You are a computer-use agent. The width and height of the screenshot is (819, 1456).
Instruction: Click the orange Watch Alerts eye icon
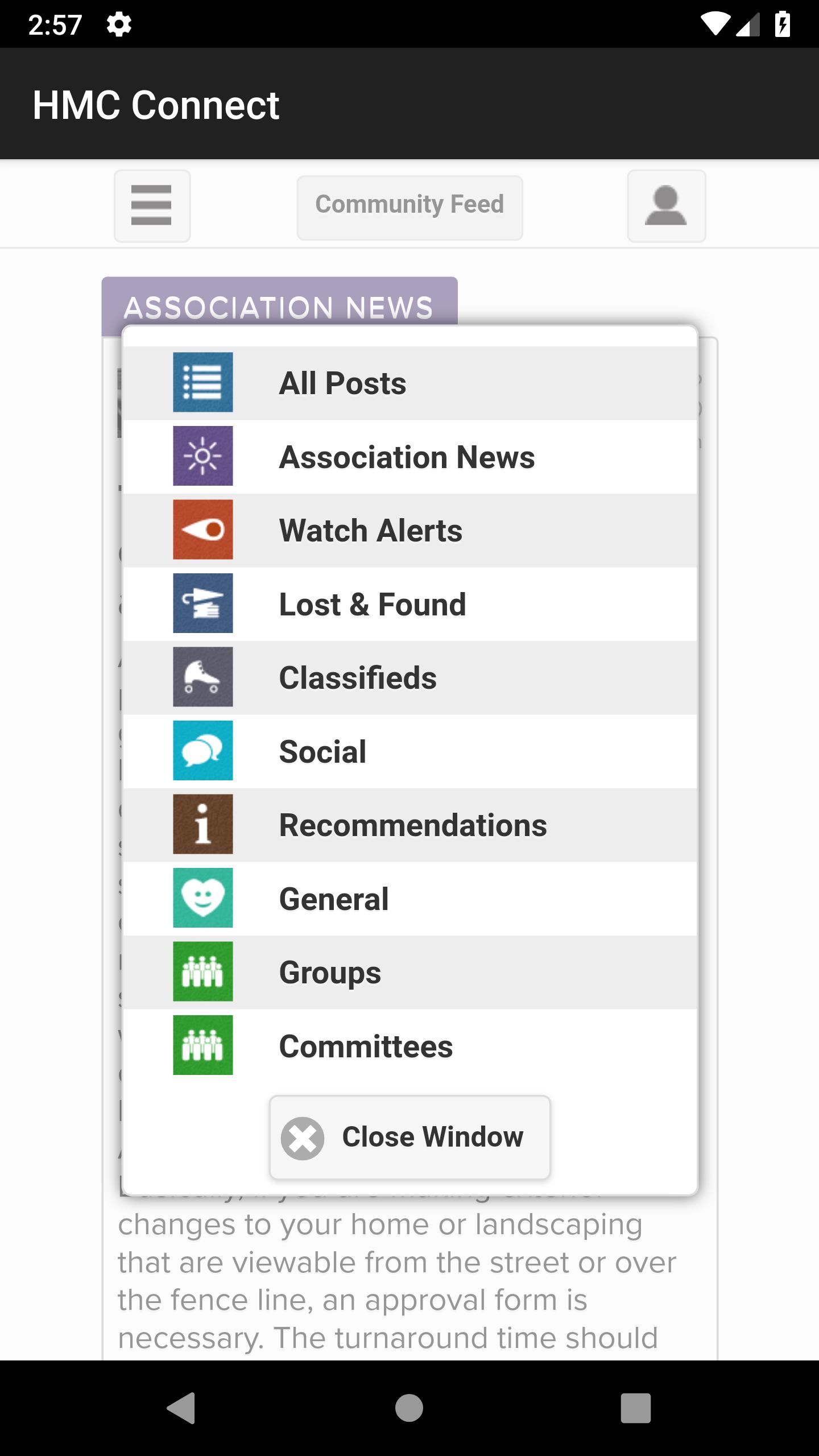[x=203, y=530]
